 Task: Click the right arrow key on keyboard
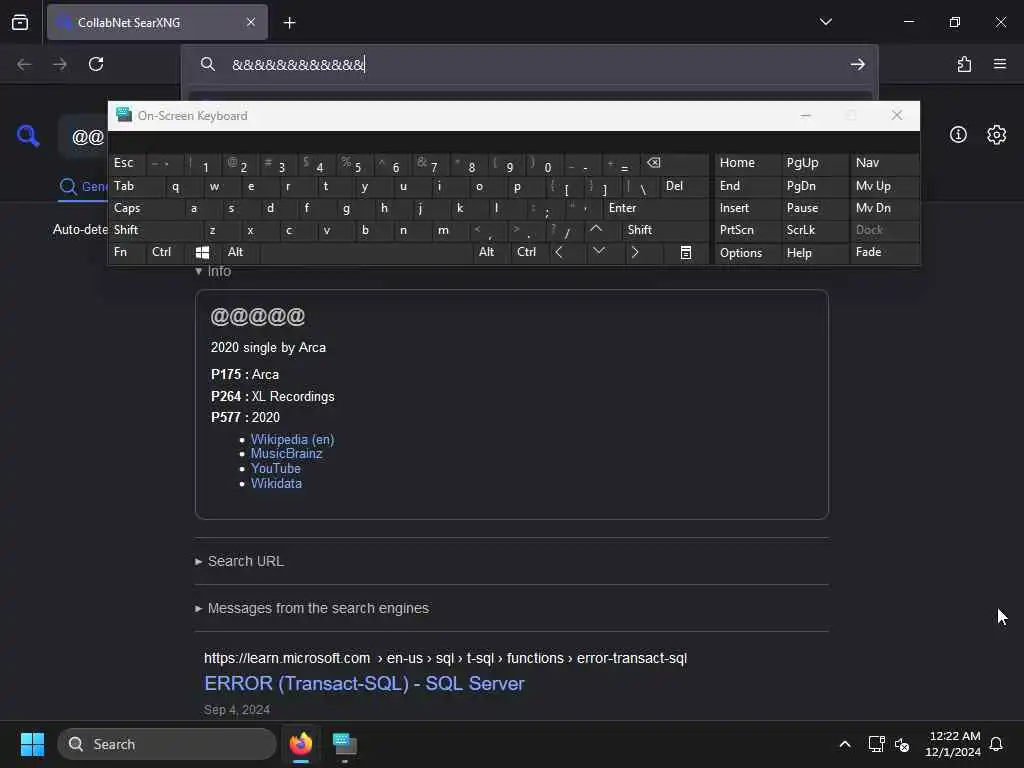[635, 252]
